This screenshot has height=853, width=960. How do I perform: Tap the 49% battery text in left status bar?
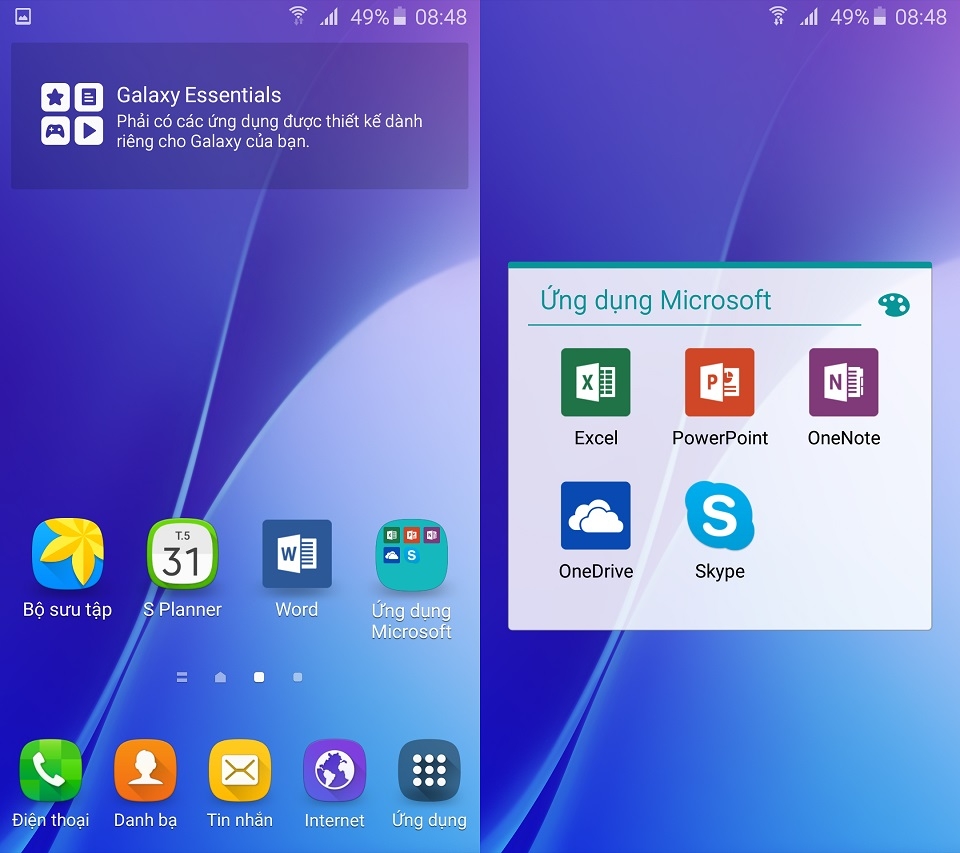(370, 17)
